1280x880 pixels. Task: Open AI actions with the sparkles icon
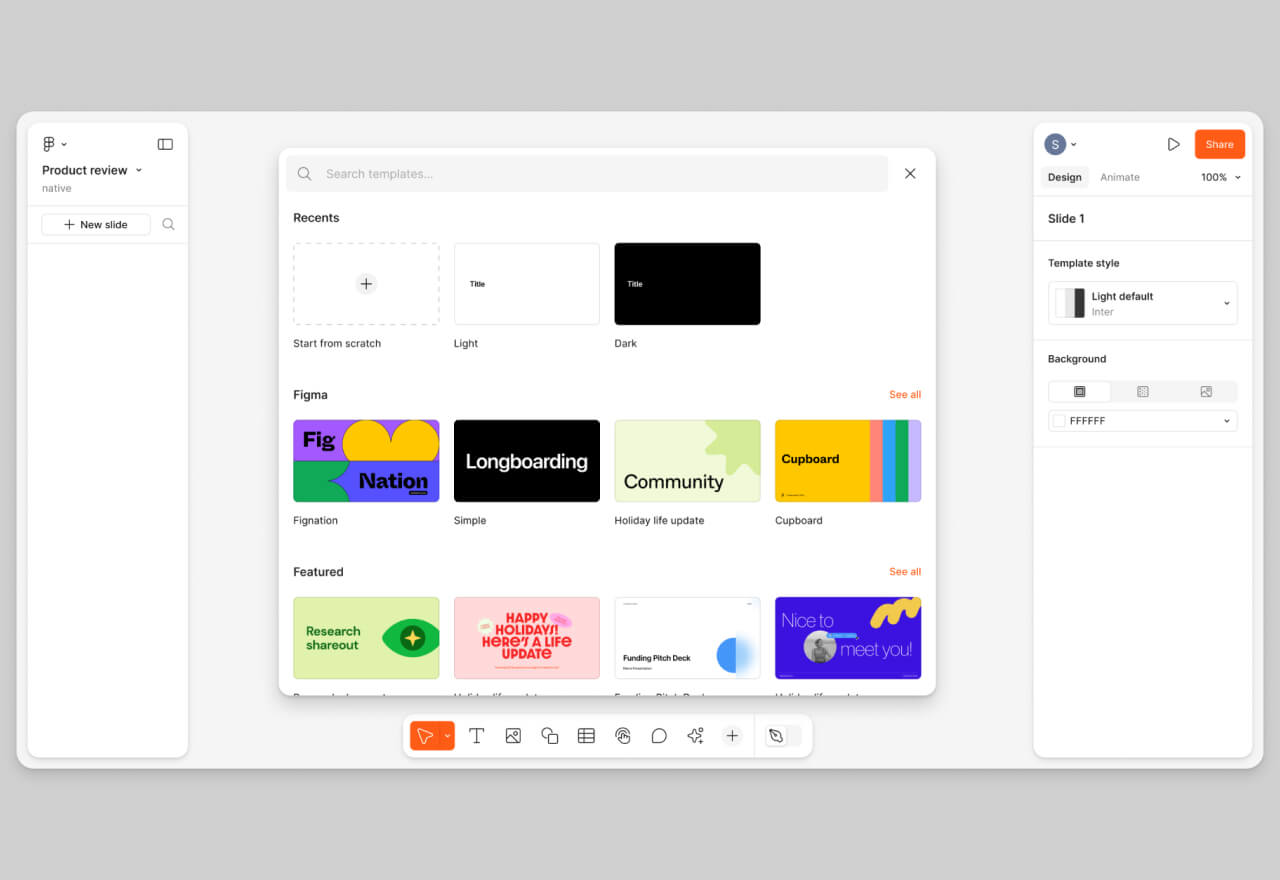click(695, 735)
